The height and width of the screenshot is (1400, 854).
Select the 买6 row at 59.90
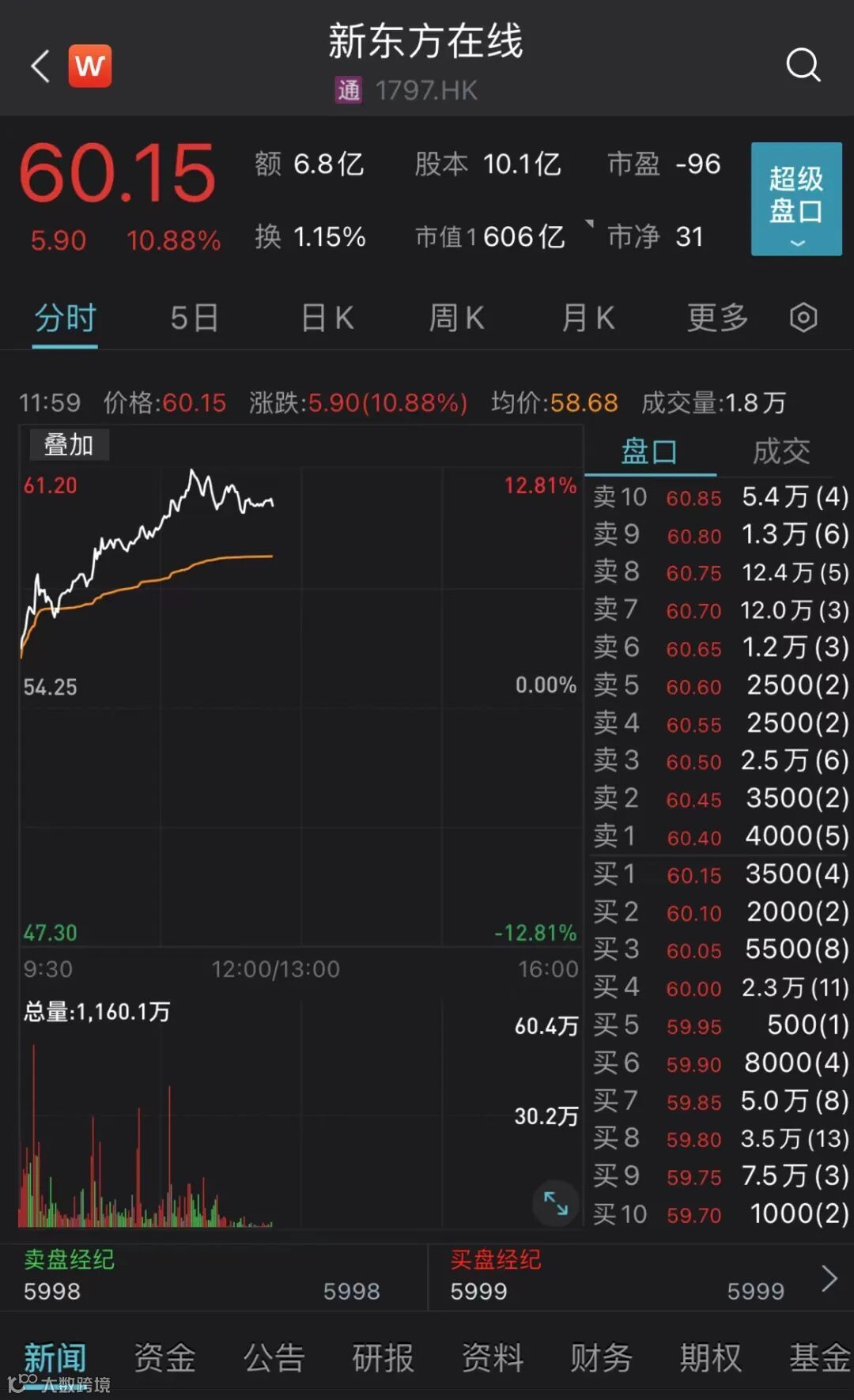tap(720, 1063)
